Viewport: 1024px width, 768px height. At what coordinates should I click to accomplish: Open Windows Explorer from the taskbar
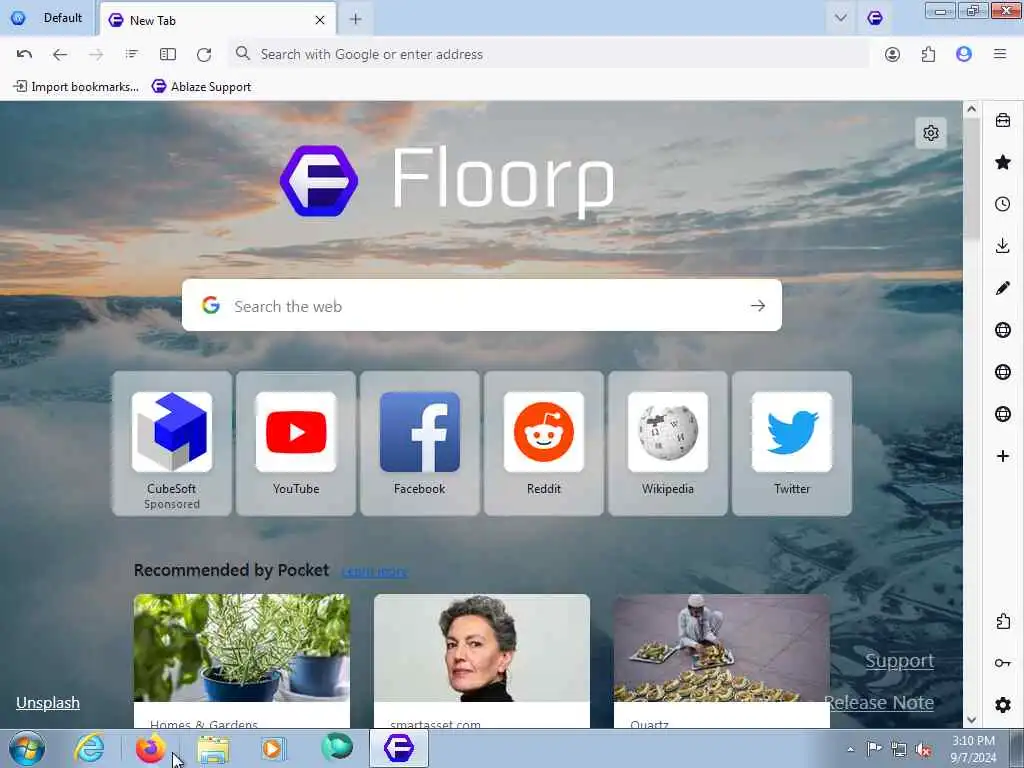pos(214,748)
